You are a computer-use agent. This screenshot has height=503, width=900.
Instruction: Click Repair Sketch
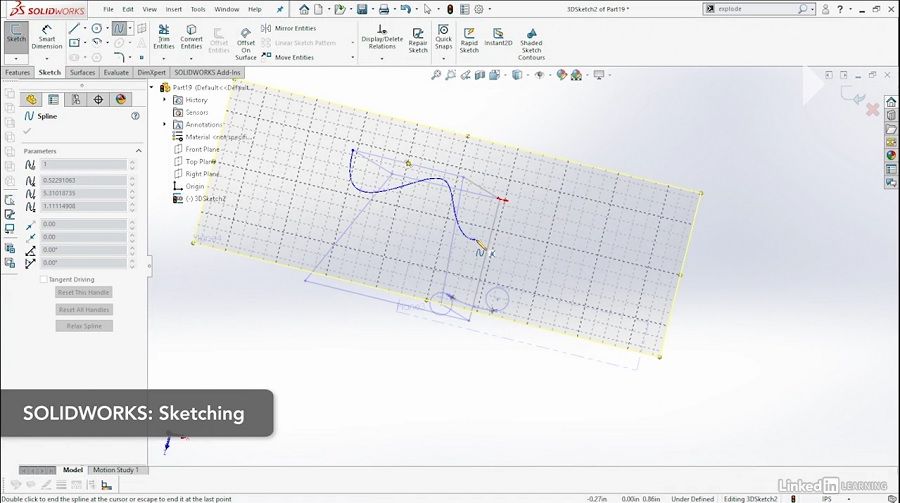click(x=418, y=40)
